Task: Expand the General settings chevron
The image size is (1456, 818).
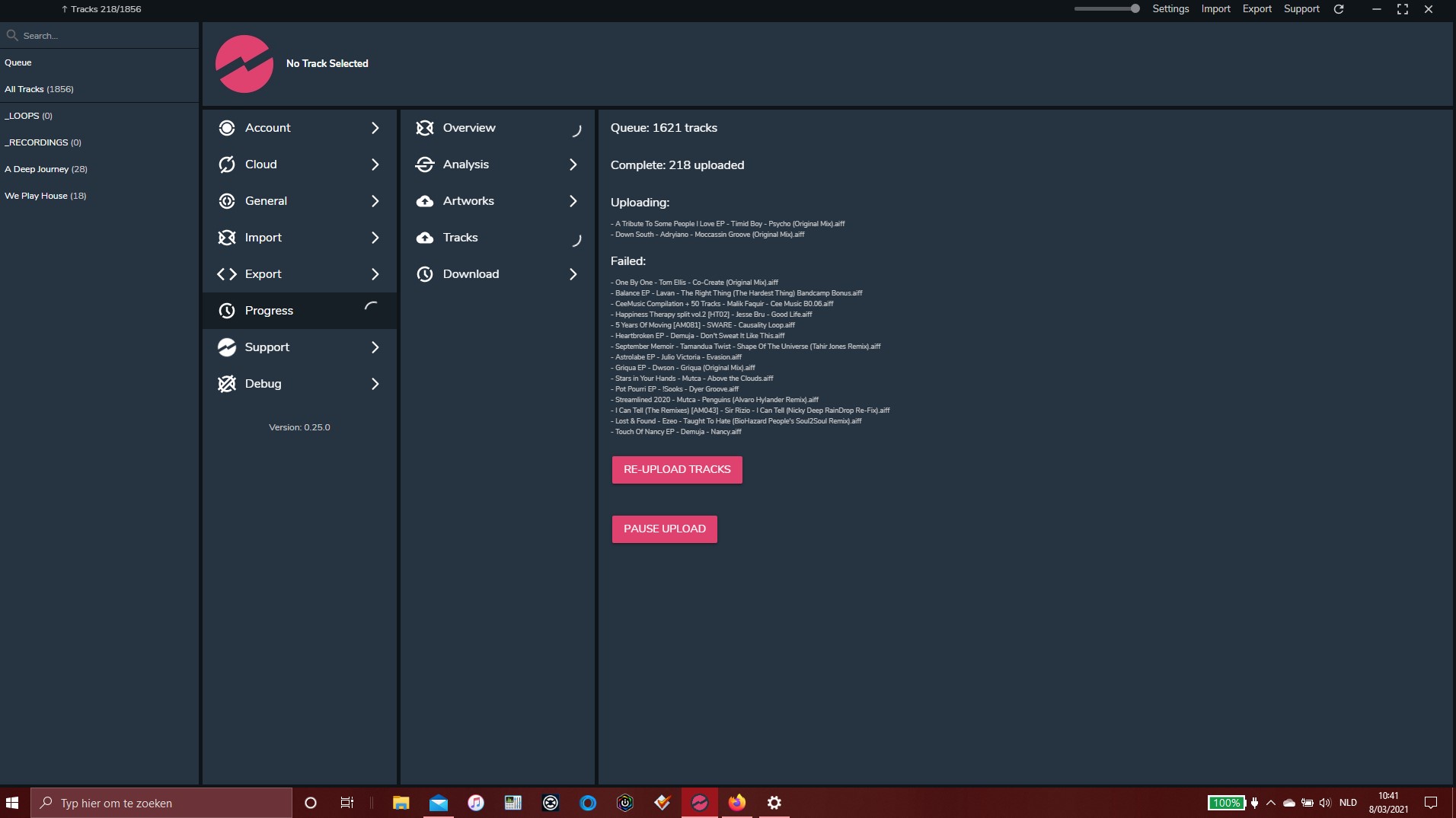Action: tap(375, 201)
